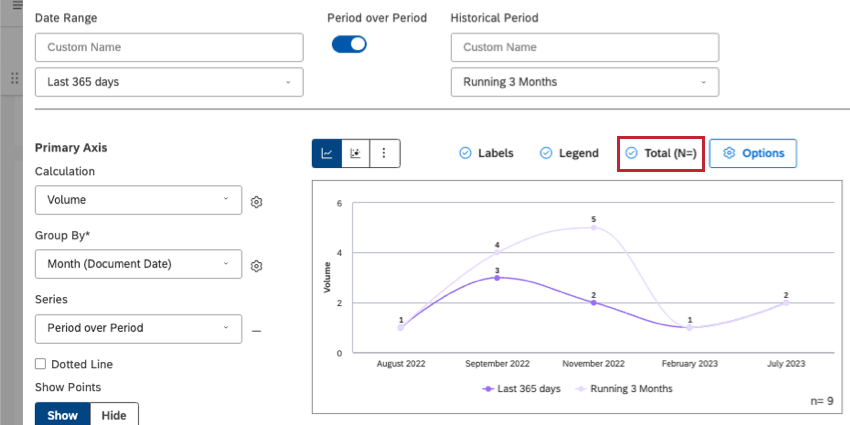Enable the Dotted Line checkbox

click(x=41, y=364)
